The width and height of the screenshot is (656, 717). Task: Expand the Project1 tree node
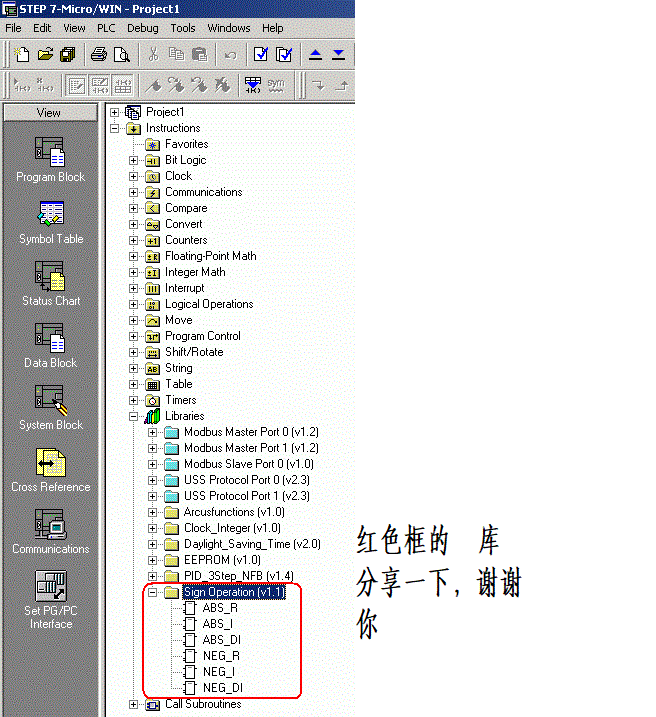(x=114, y=112)
